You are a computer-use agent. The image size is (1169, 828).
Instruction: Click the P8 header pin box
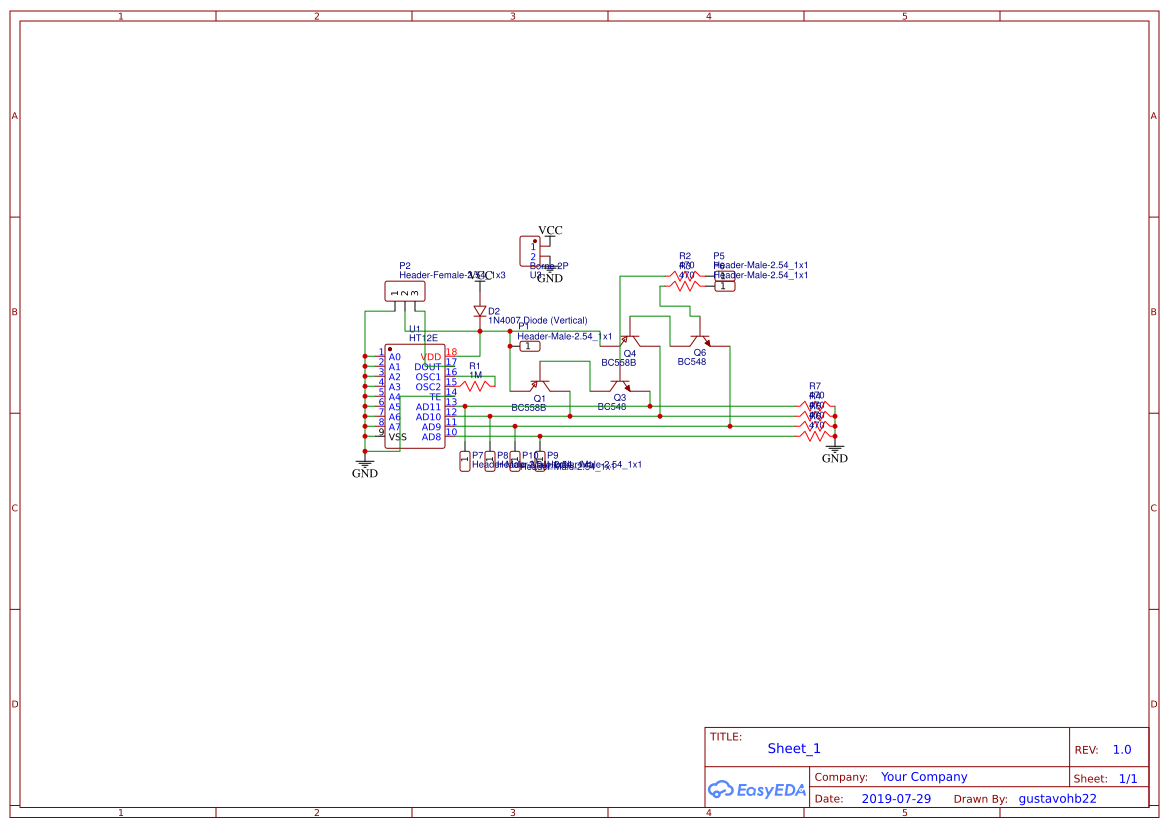point(490,461)
